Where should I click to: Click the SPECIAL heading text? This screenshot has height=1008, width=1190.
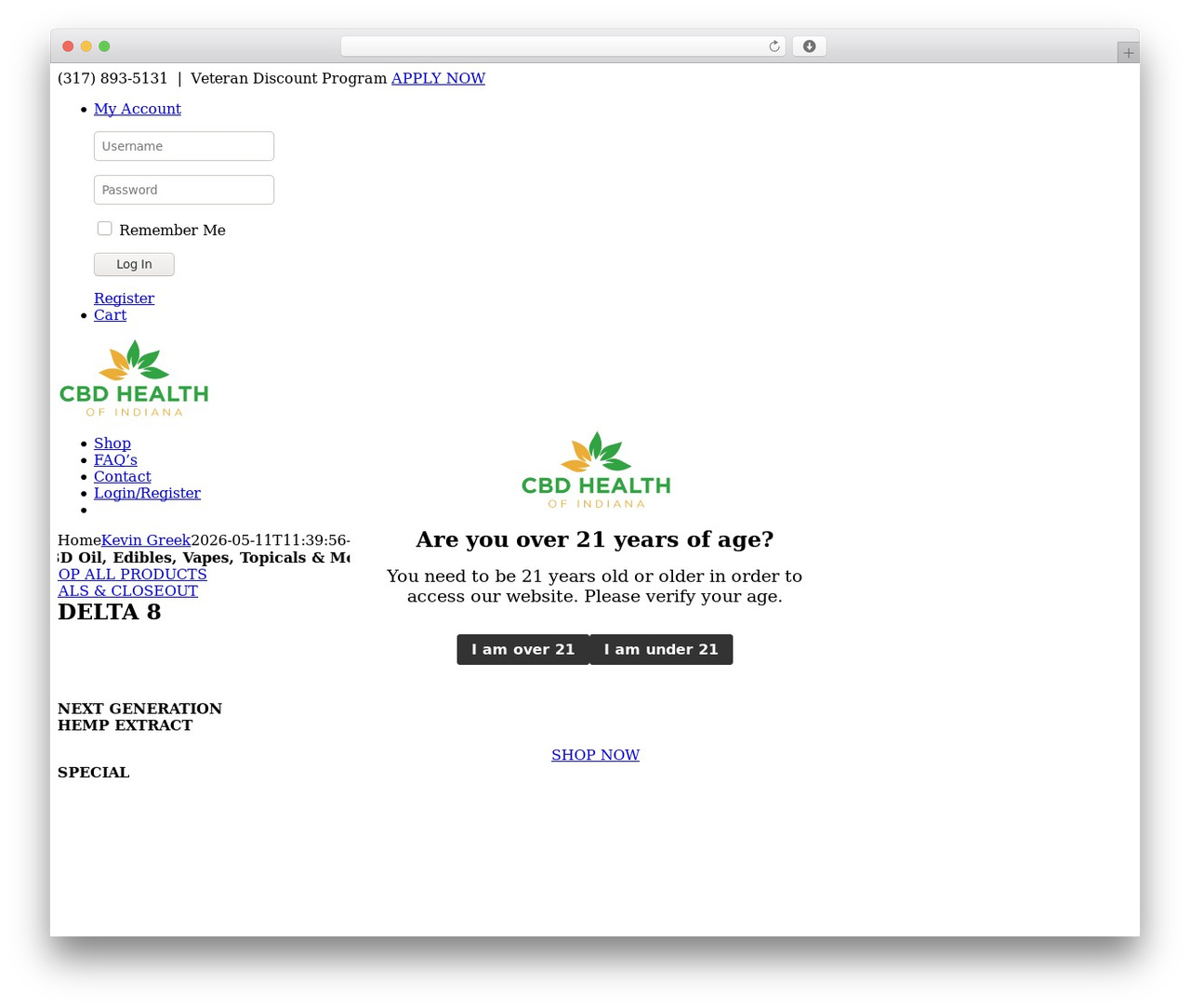click(x=94, y=773)
